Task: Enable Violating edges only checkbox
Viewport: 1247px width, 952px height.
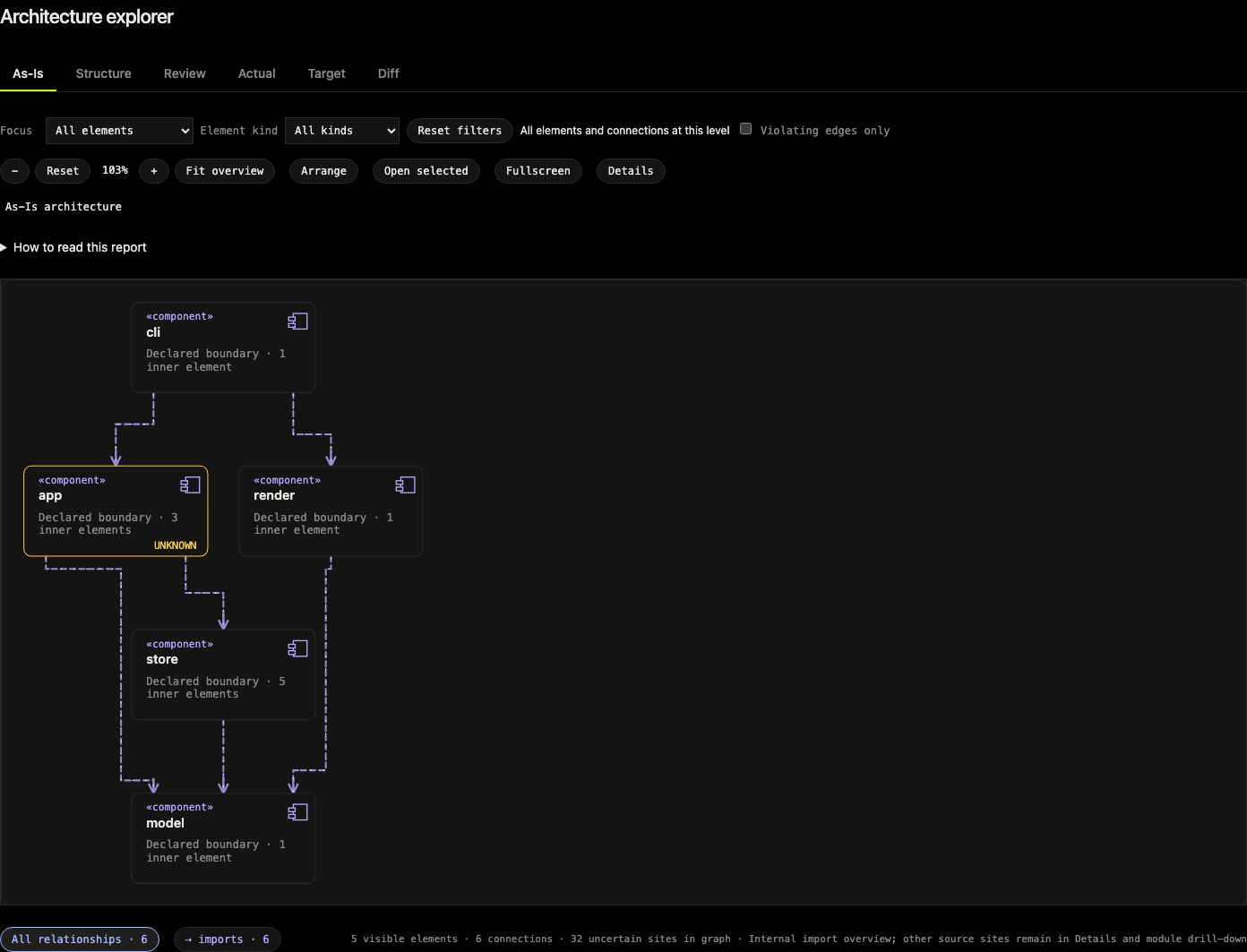Action: point(745,129)
